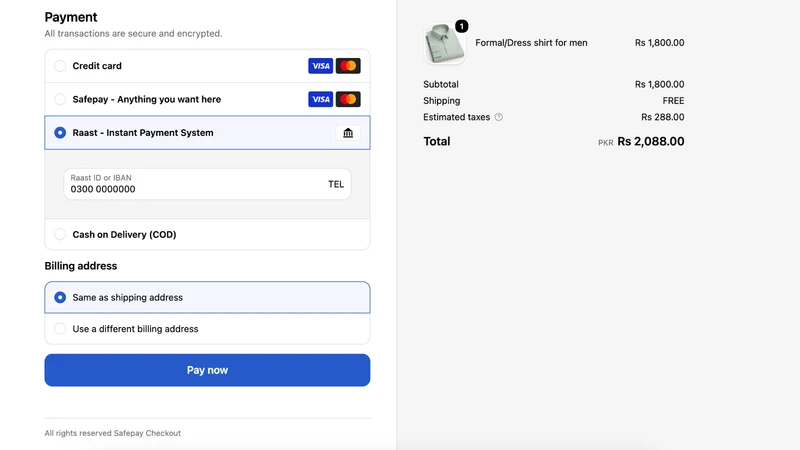Viewport: 800px width, 450px height.
Task: Click the Pay now button
Action: point(207,370)
